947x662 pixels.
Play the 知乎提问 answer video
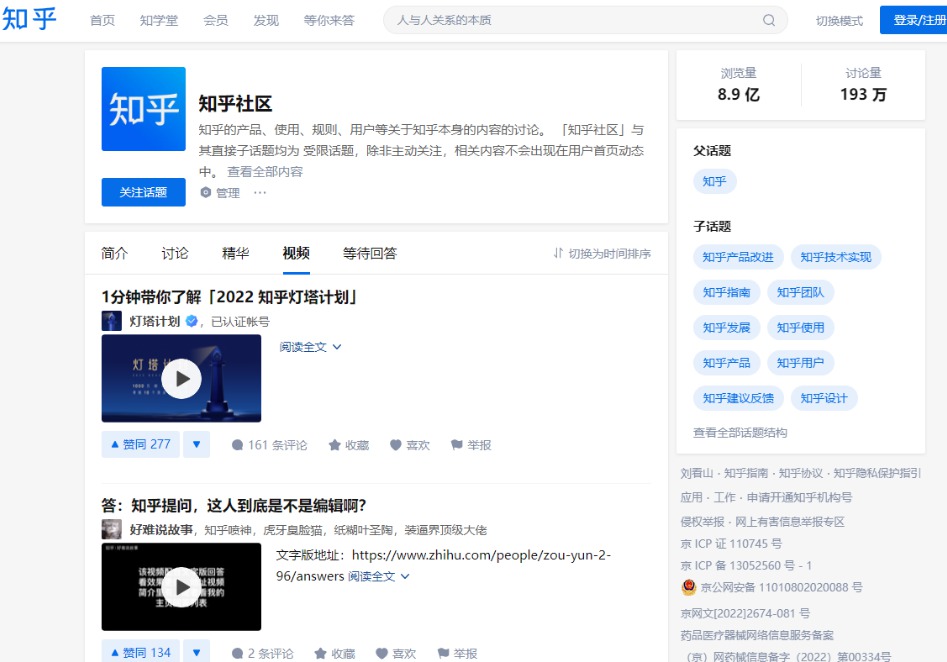(x=181, y=587)
